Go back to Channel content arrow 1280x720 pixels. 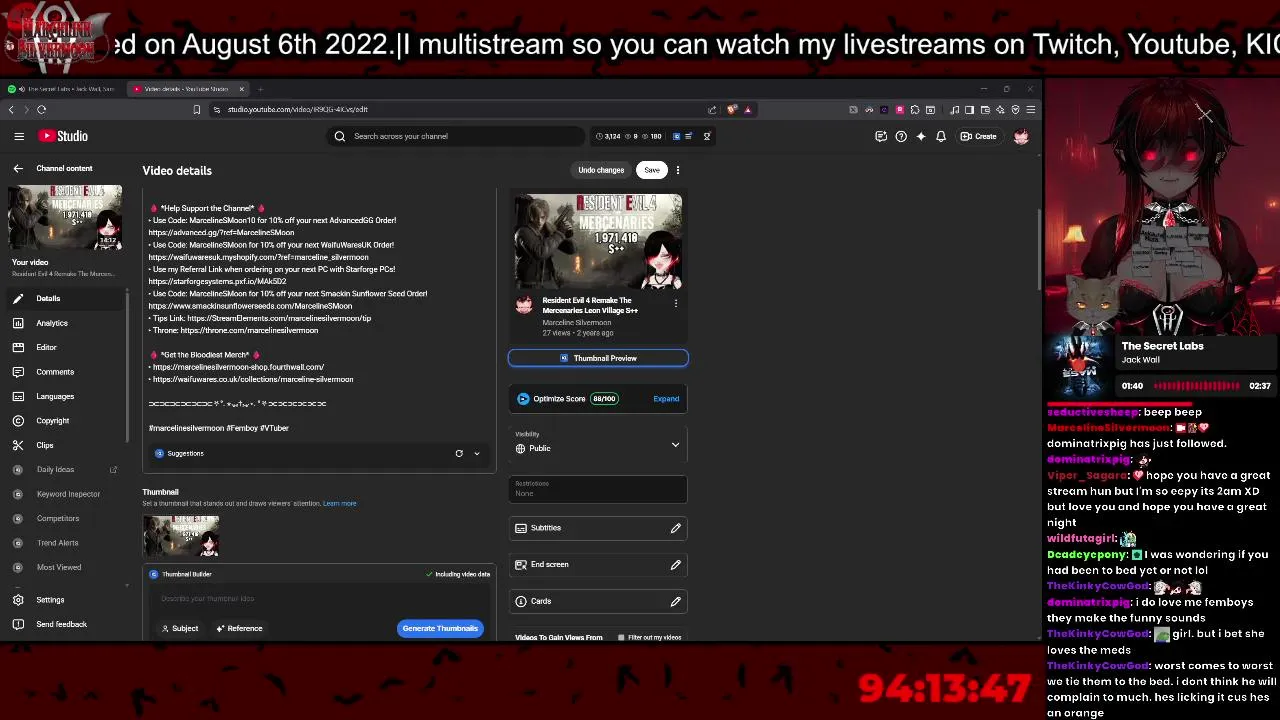[x=18, y=168]
